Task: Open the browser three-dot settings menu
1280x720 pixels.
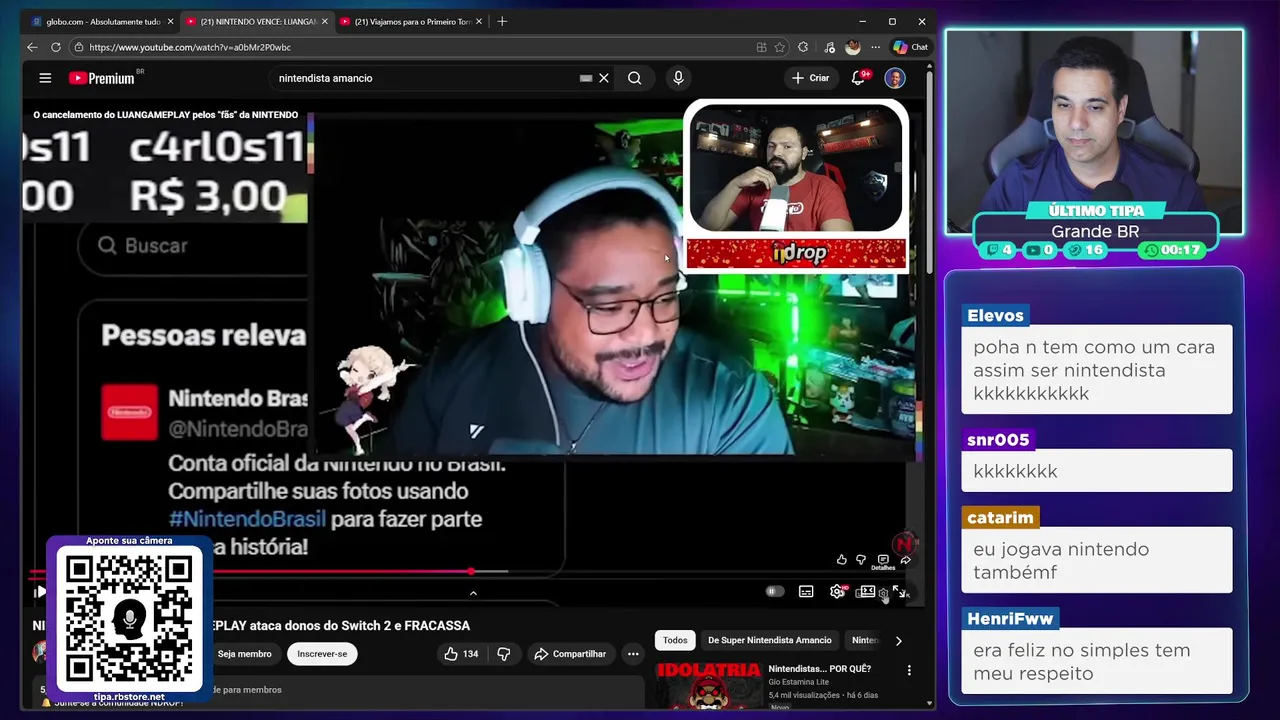Action: [875, 47]
